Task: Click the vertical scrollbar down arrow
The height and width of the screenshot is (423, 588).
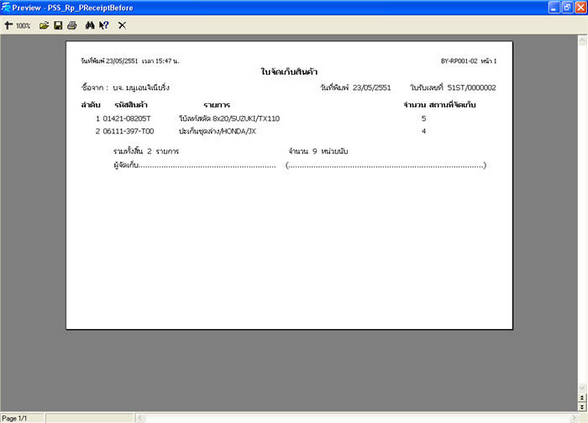Action: [582, 388]
